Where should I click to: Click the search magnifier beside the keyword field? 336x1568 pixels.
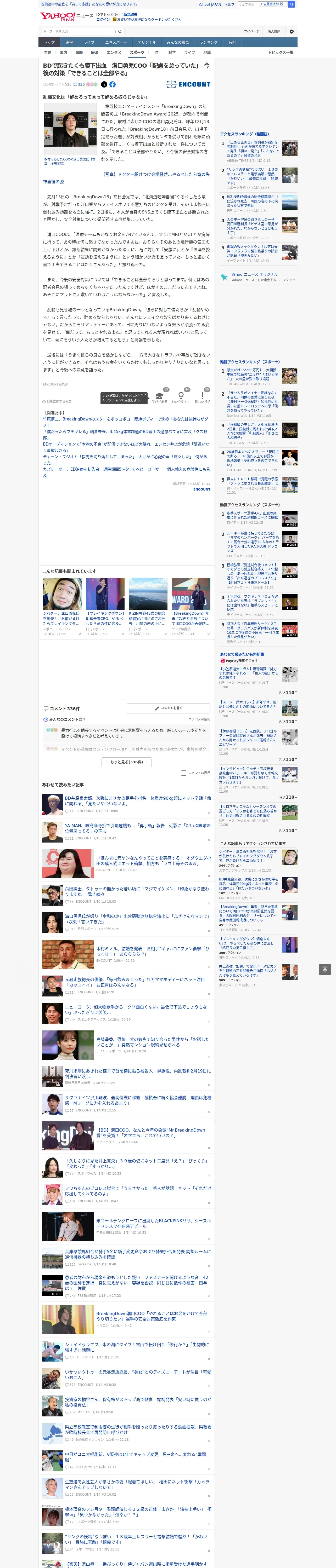120,32
